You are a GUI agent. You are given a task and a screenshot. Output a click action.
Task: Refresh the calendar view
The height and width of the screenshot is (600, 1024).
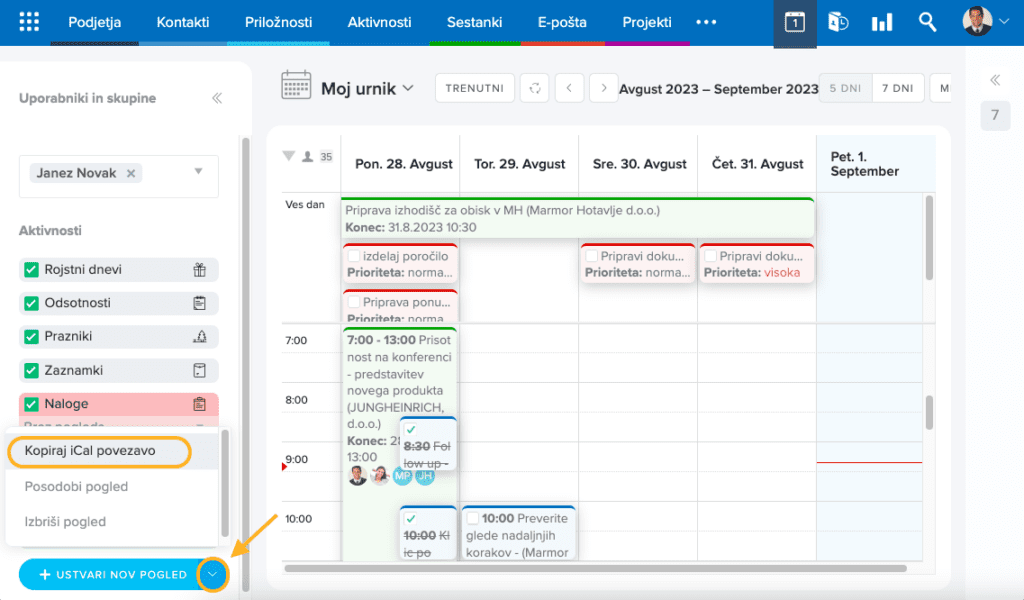[534, 88]
